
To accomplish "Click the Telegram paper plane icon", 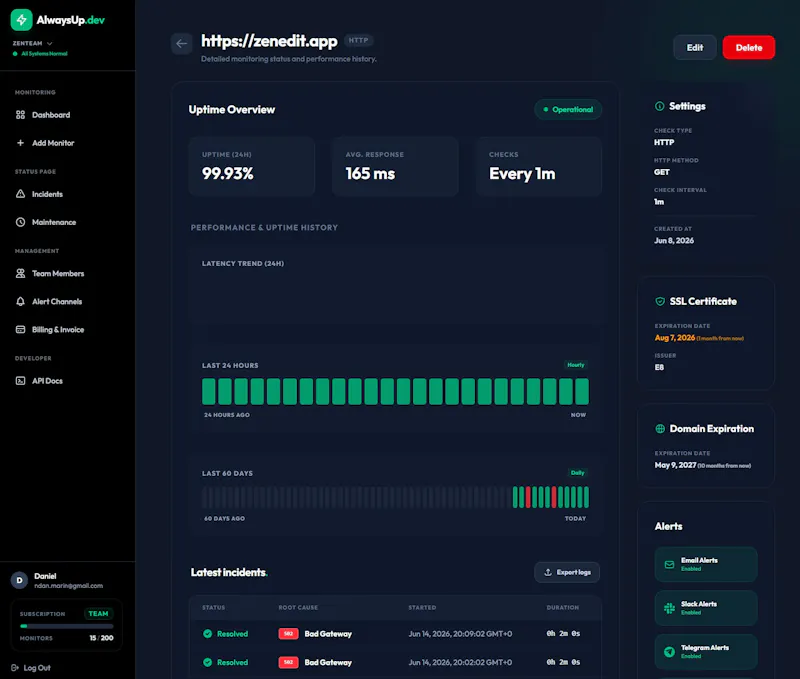I will point(669,651).
